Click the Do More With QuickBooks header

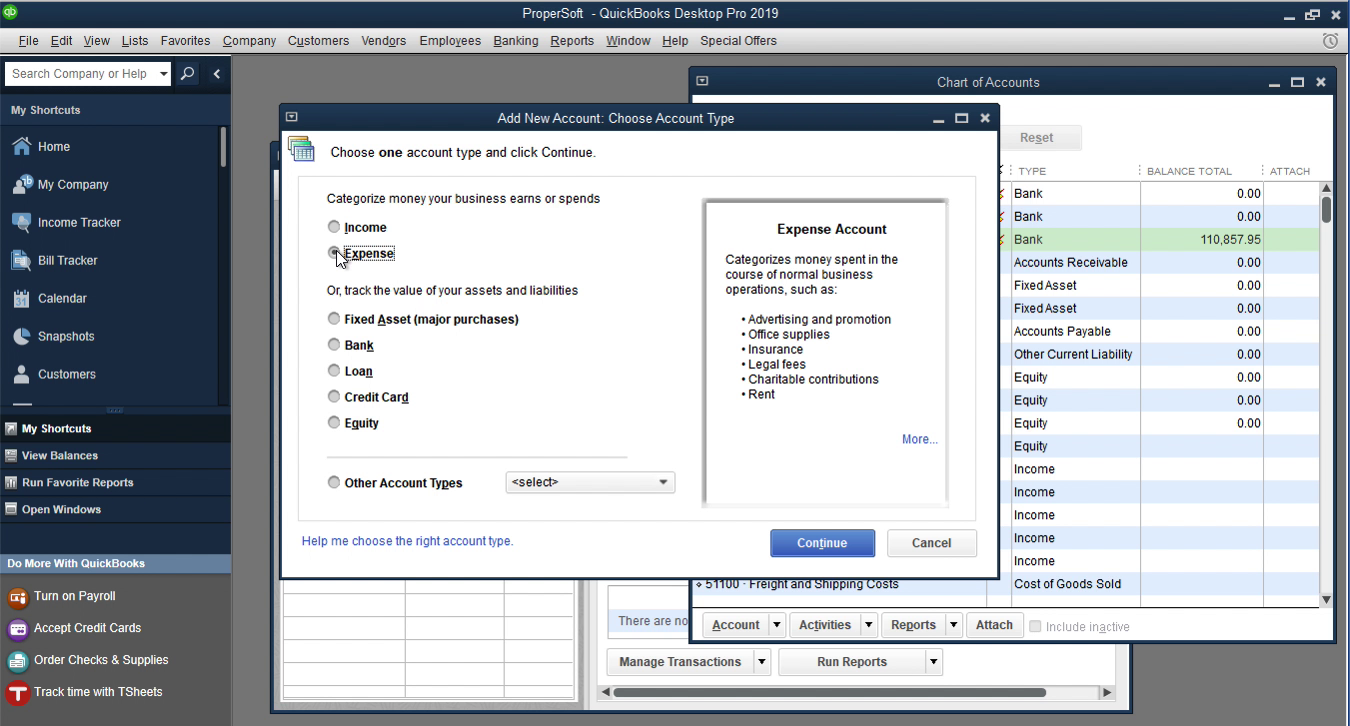[115, 564]
